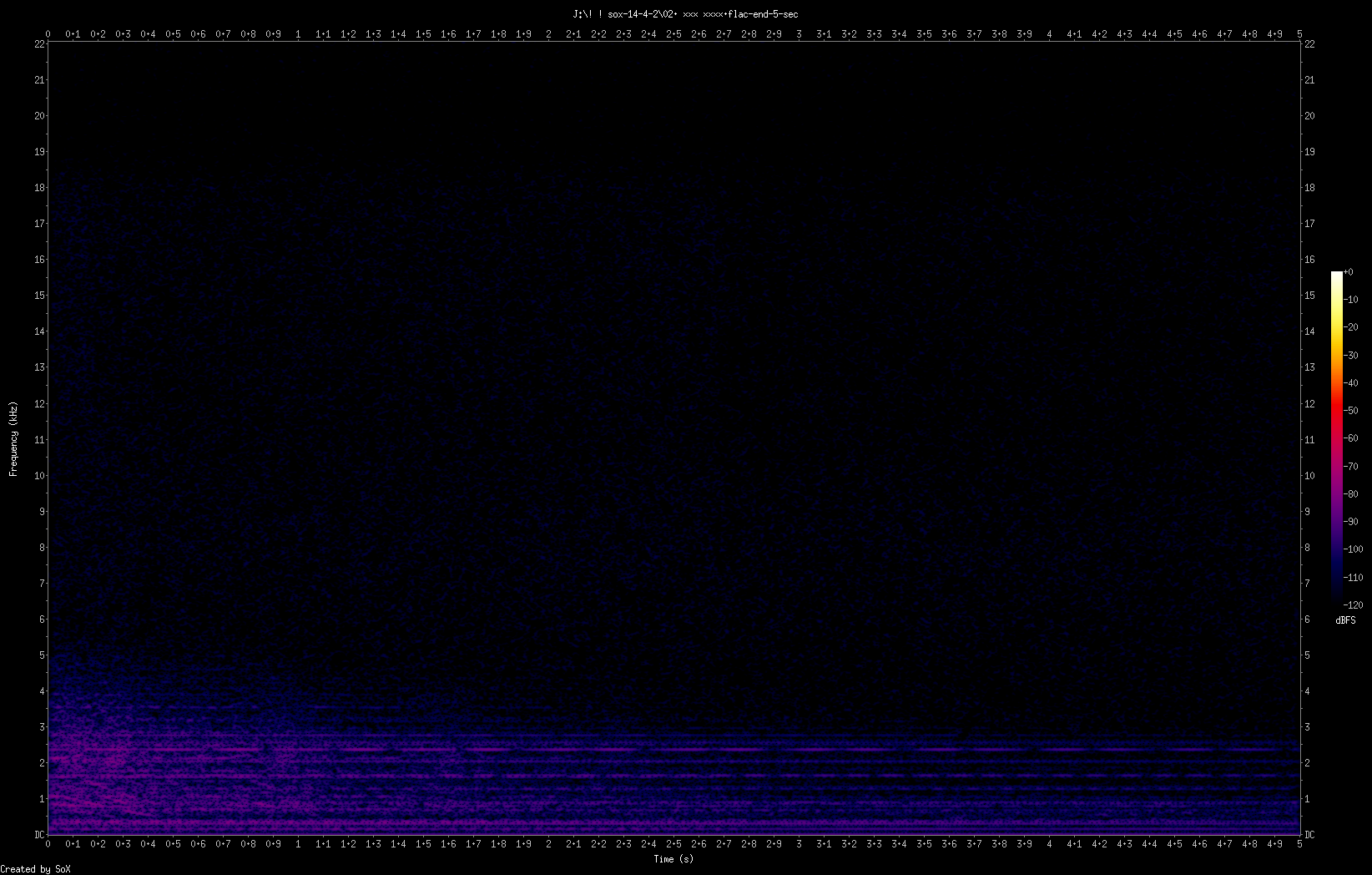
Task: Click "DC" on the right frequency axis
Action: click(1309, 835)
